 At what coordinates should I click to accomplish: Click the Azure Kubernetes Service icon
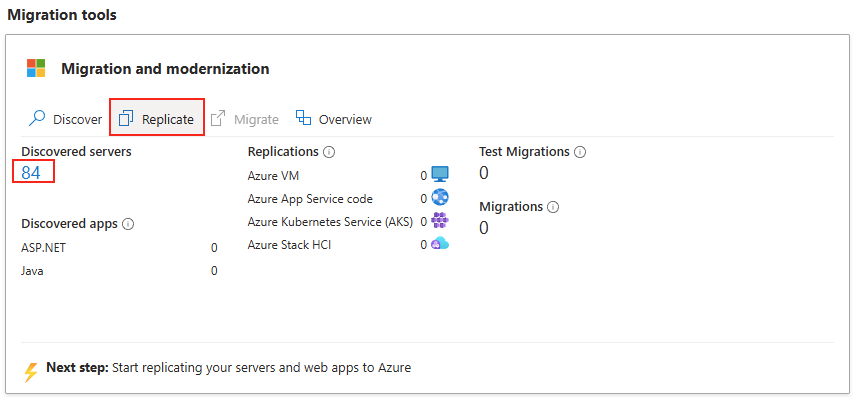coord(440,221)
